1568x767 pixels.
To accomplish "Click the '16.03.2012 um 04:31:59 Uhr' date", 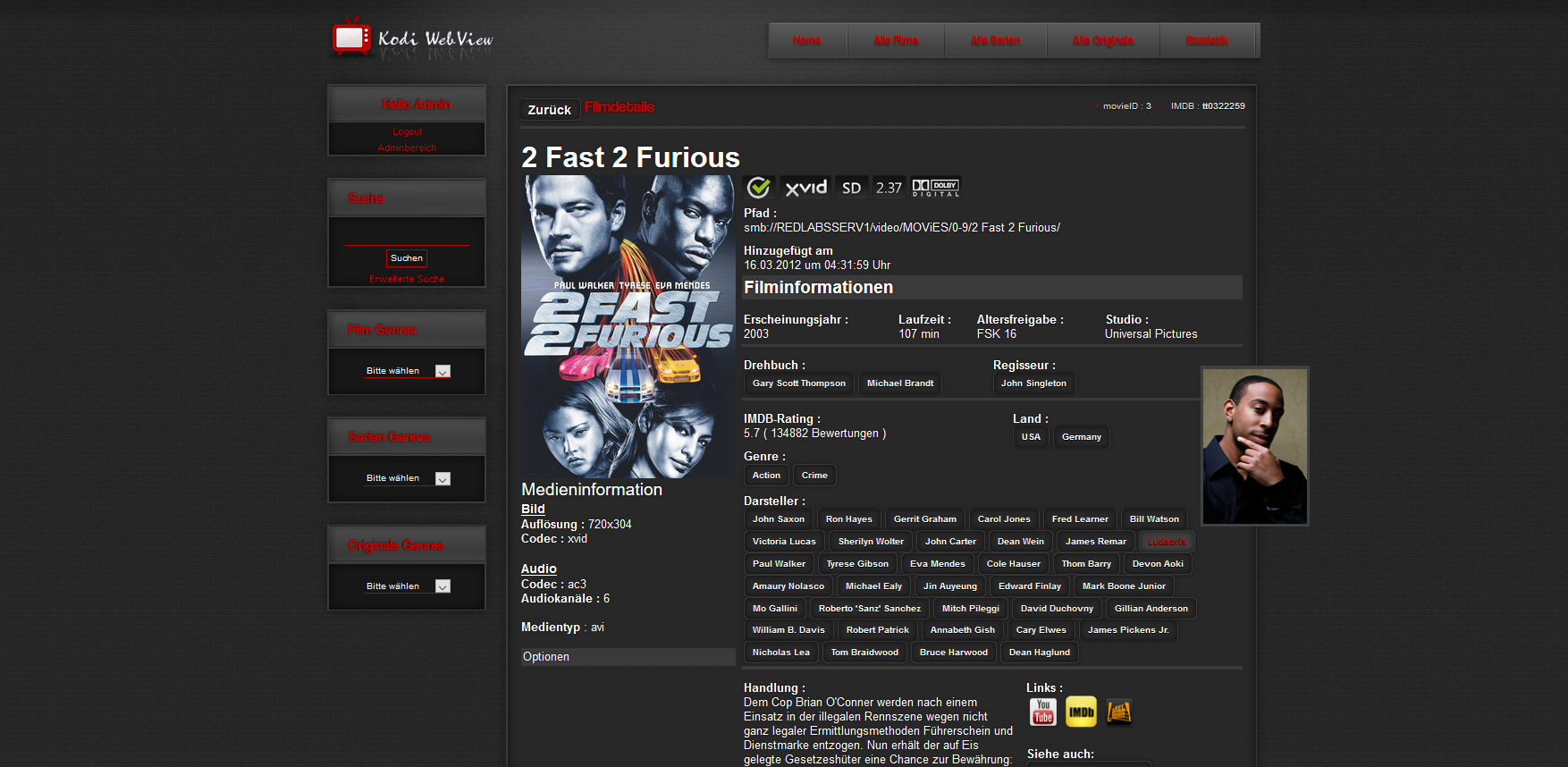I will [817, 265].
